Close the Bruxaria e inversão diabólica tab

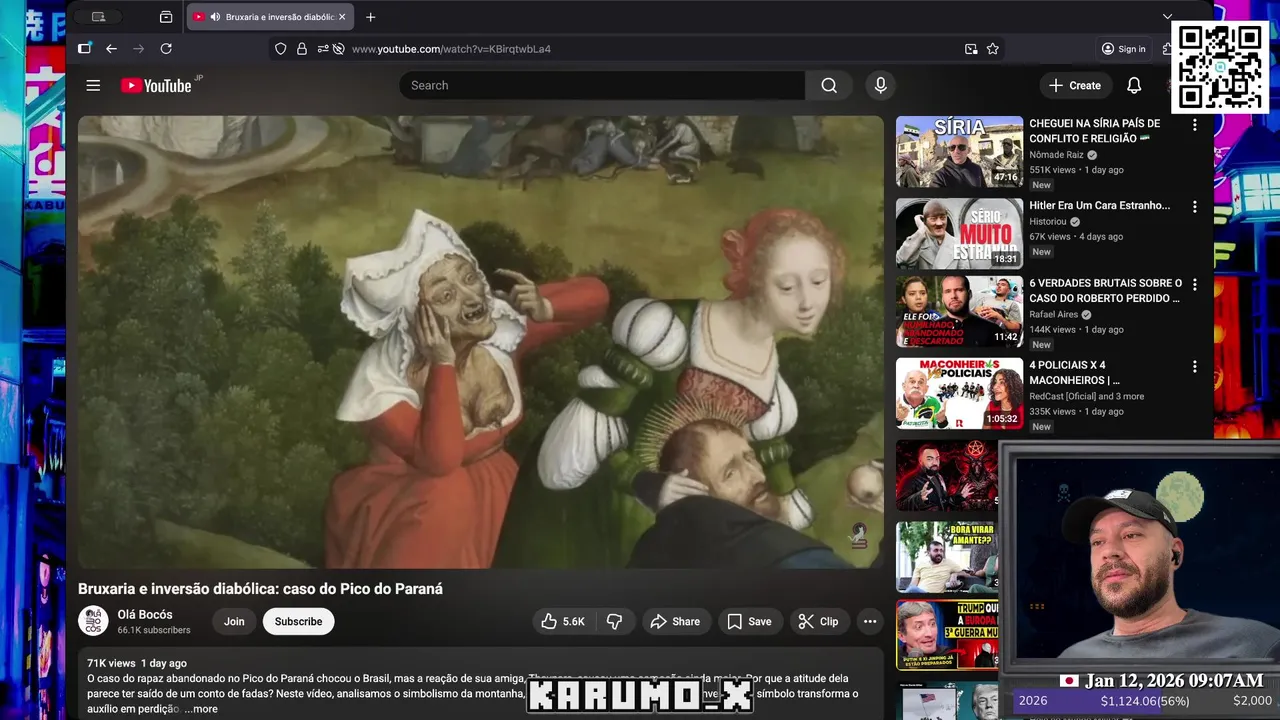pyautogui.click(x=341, y=17)
